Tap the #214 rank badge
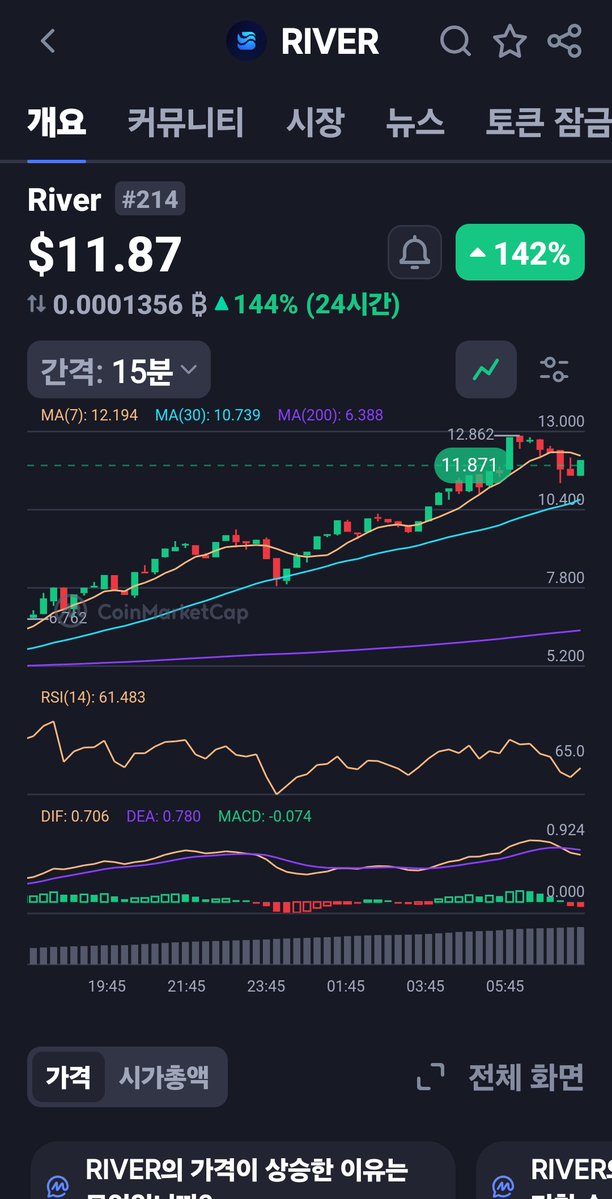 [x=150, y=200]
